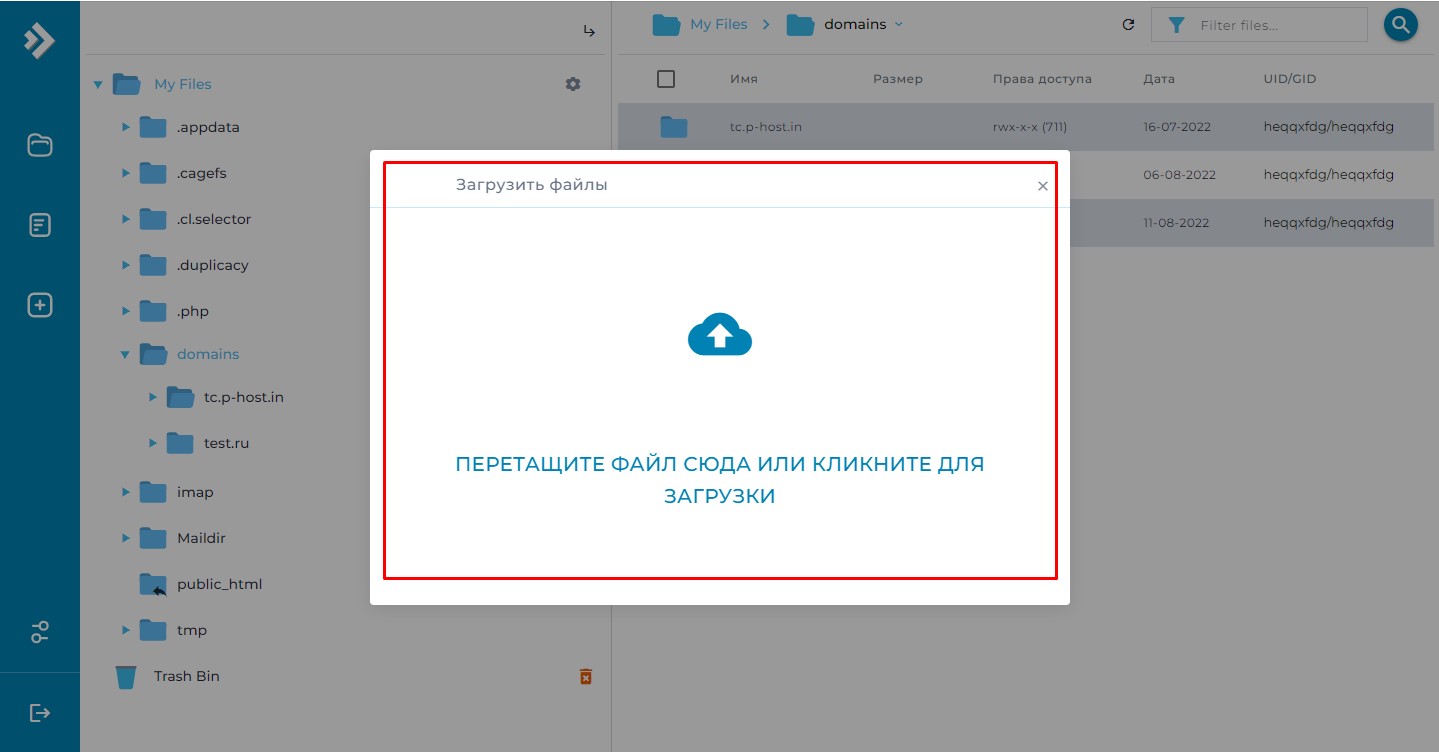Toggle the select-all checkbox in header
This screenshot has width=1439, height=752.
[x=666, y=79]
